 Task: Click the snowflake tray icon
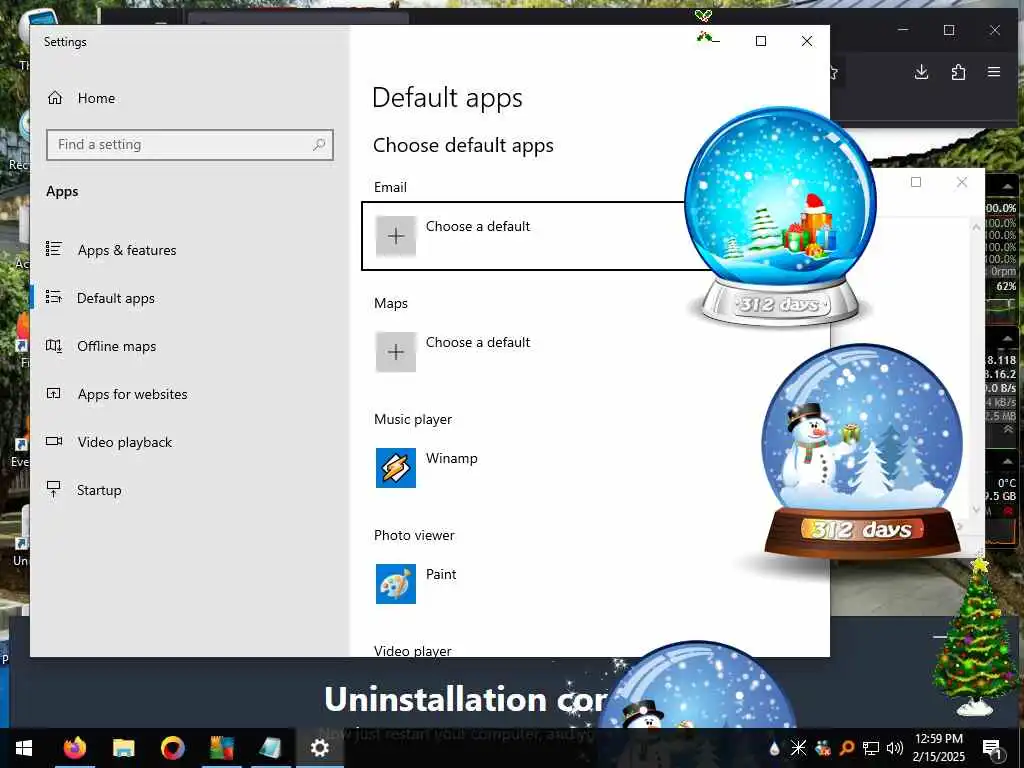[798, 748]
